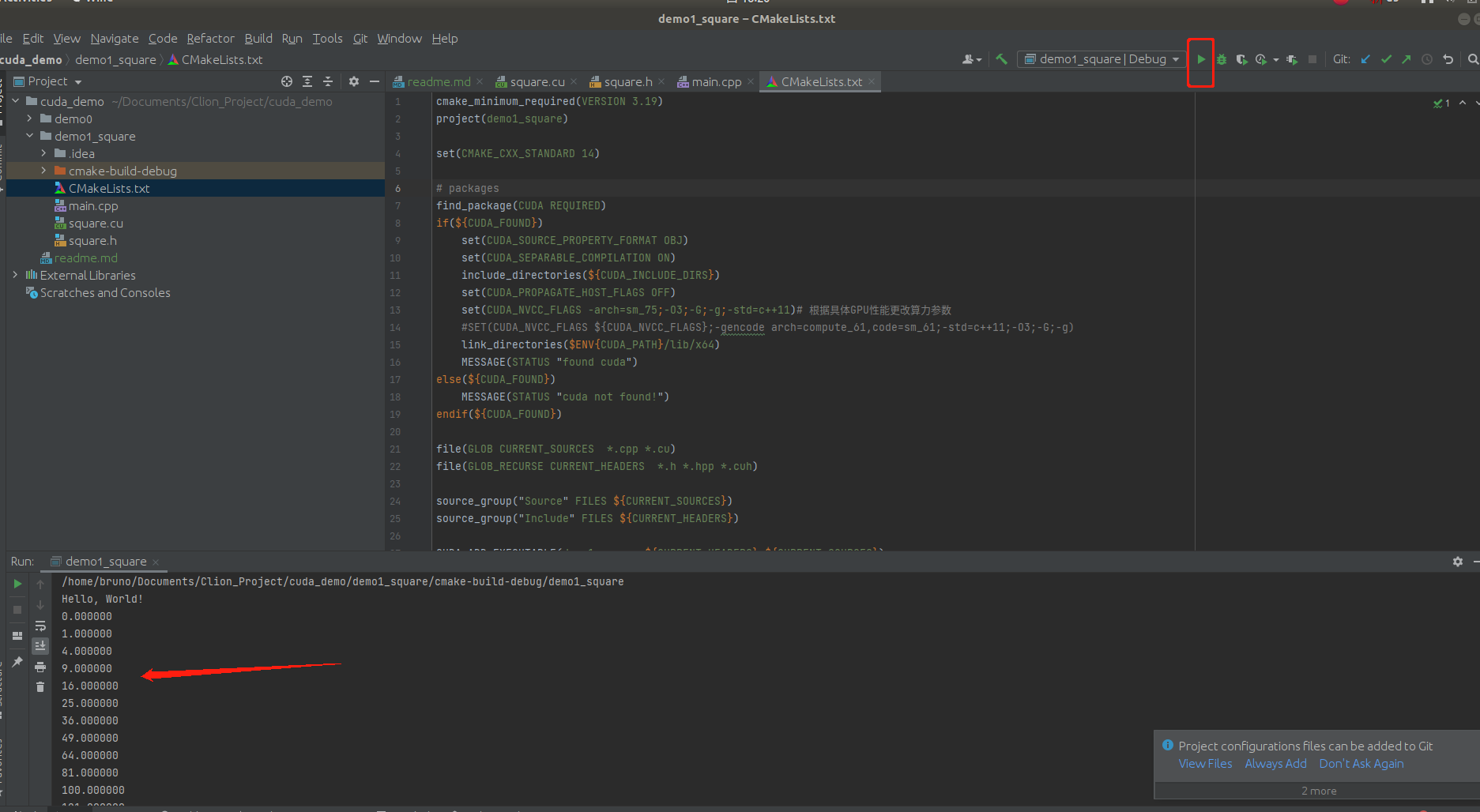Click the locate file target icon in Project panel
Image resolution: width=1480 pixels, height=812 pixels.
click(287, 81)
